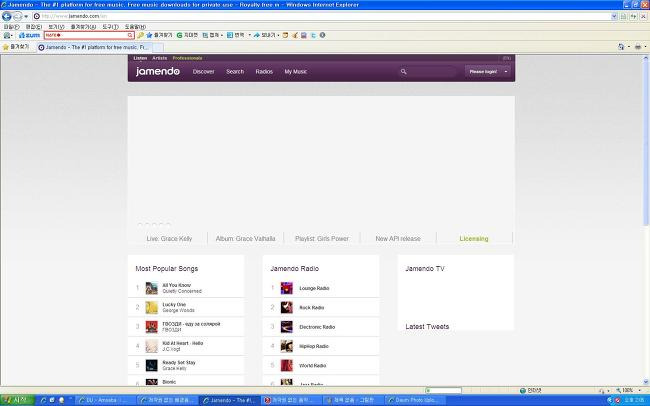Click the magnifier in zum search box
Image resolution: width=650 pixels, height=406 pixels.
pyautogui.click(x=130, y=35)
